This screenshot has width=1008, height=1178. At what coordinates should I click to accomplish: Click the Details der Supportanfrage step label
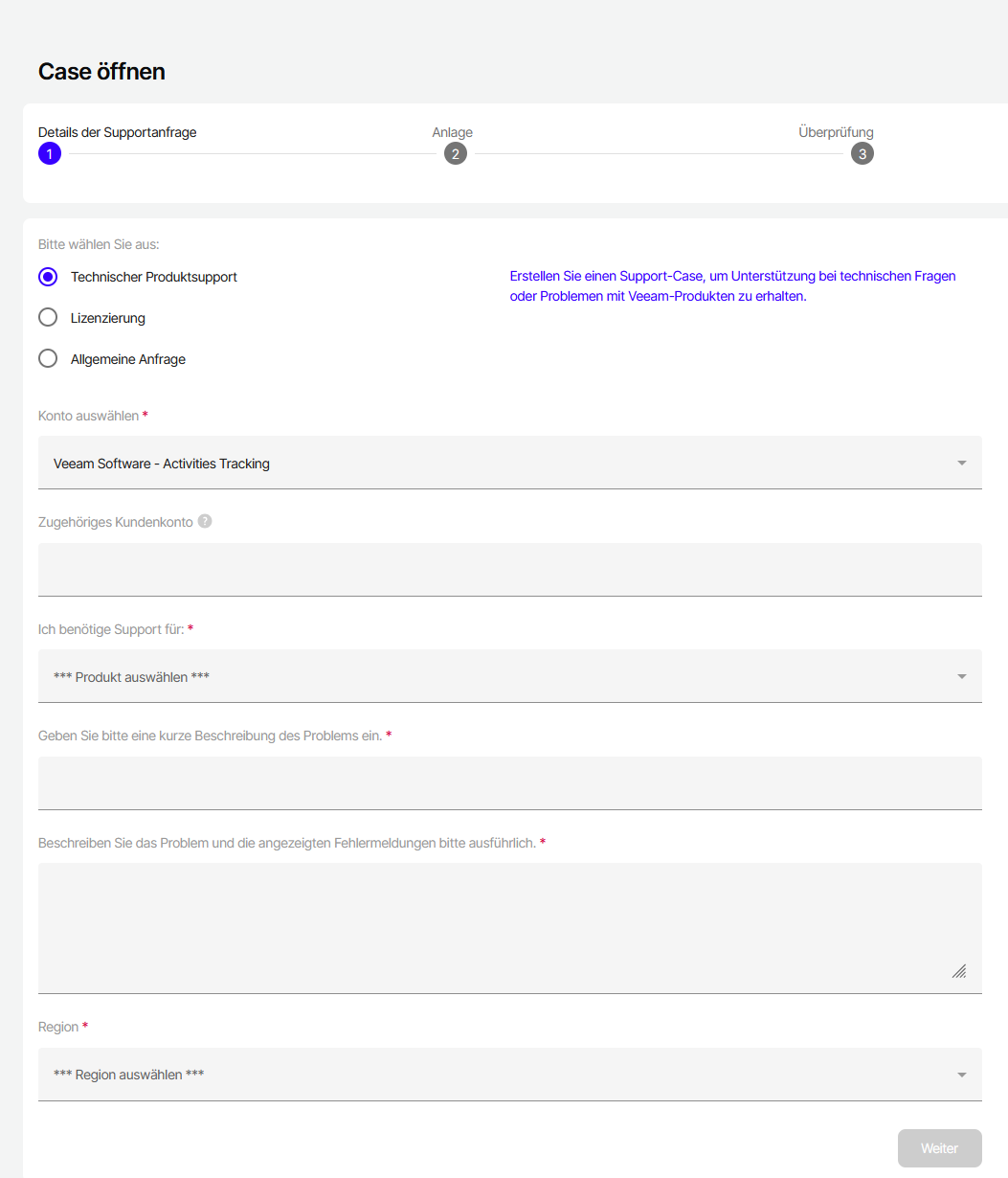click(117, 132)
